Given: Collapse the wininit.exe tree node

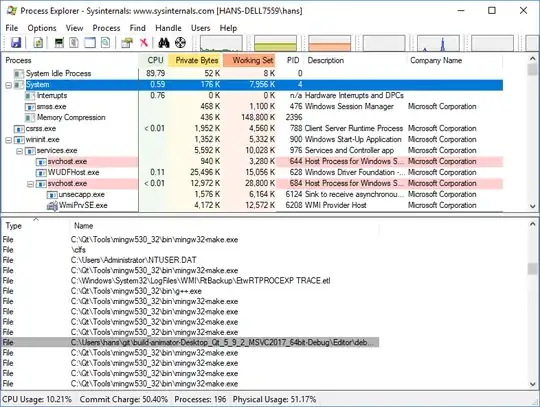Looking at the screenshot, I should pyautogui.click(x=9, y=140).
